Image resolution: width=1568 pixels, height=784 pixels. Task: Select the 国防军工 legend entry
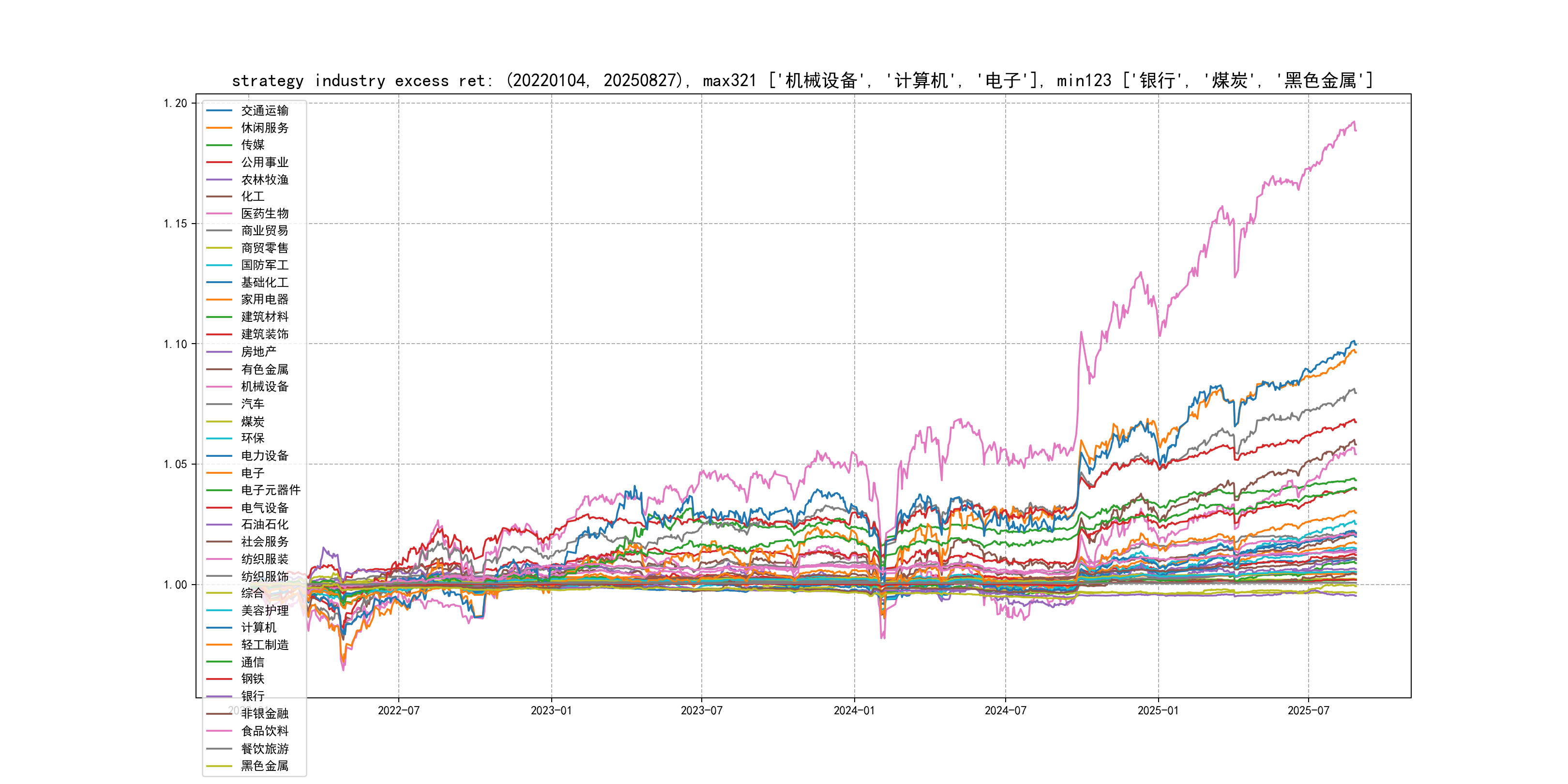264,265
